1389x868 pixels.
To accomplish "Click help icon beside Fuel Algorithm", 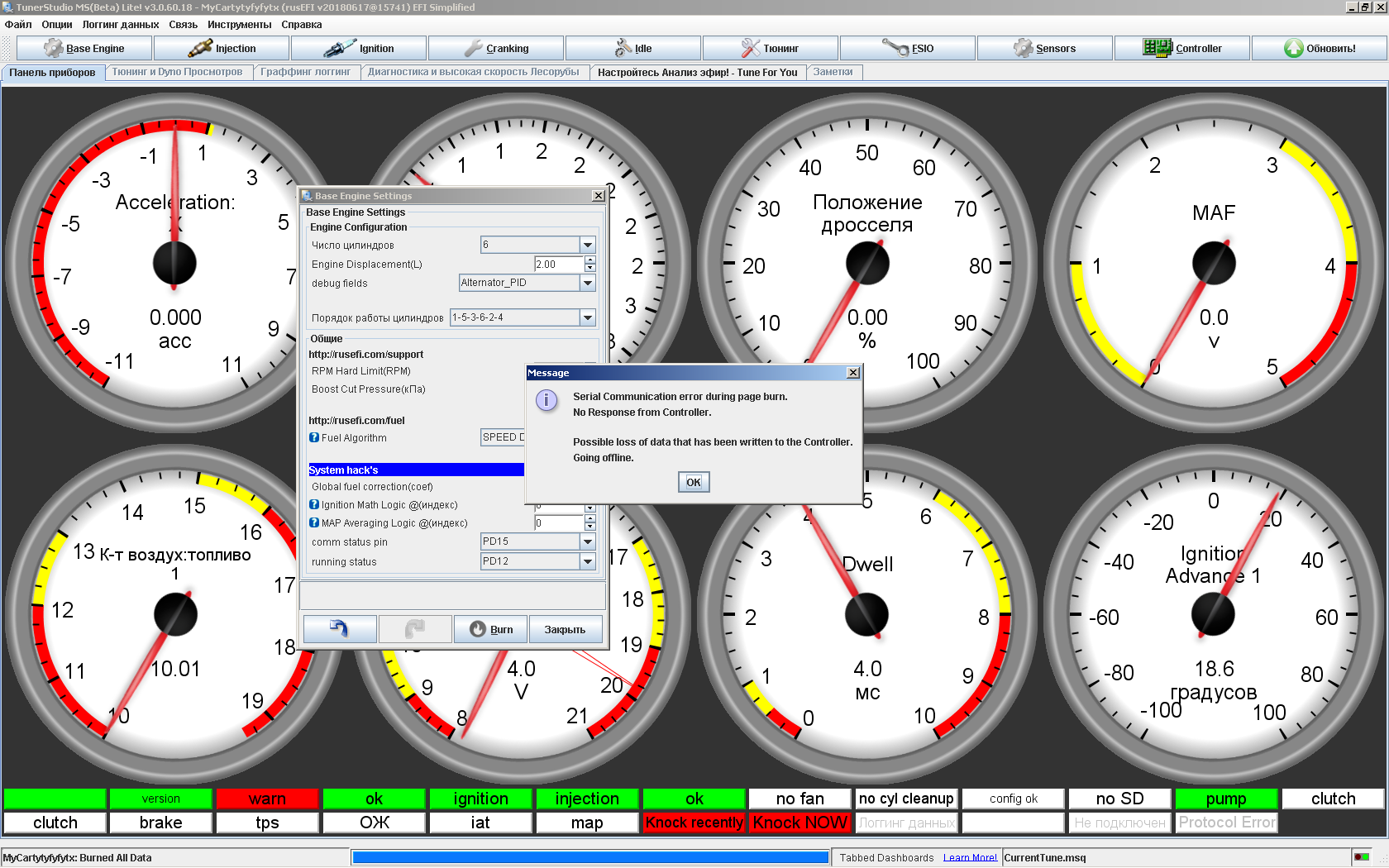I will coord(314,437).
